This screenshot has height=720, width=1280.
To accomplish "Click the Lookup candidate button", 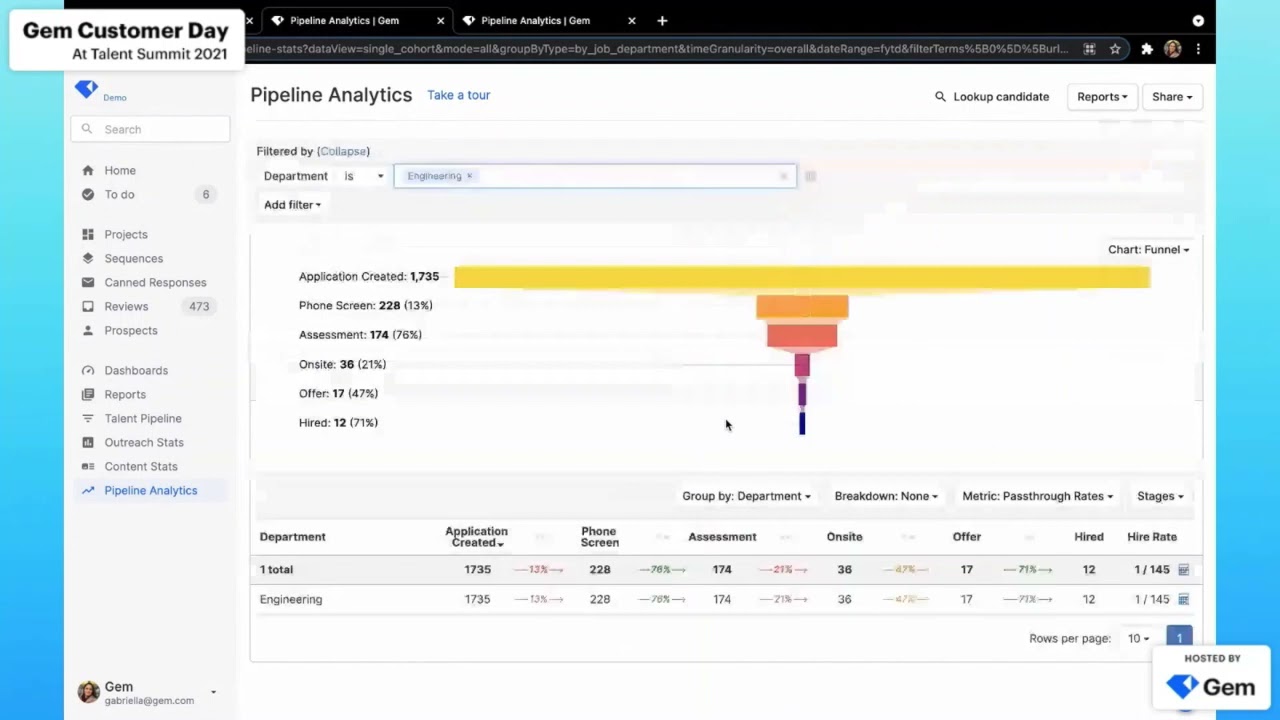I will pyautogui.click(x=991, y=97).
